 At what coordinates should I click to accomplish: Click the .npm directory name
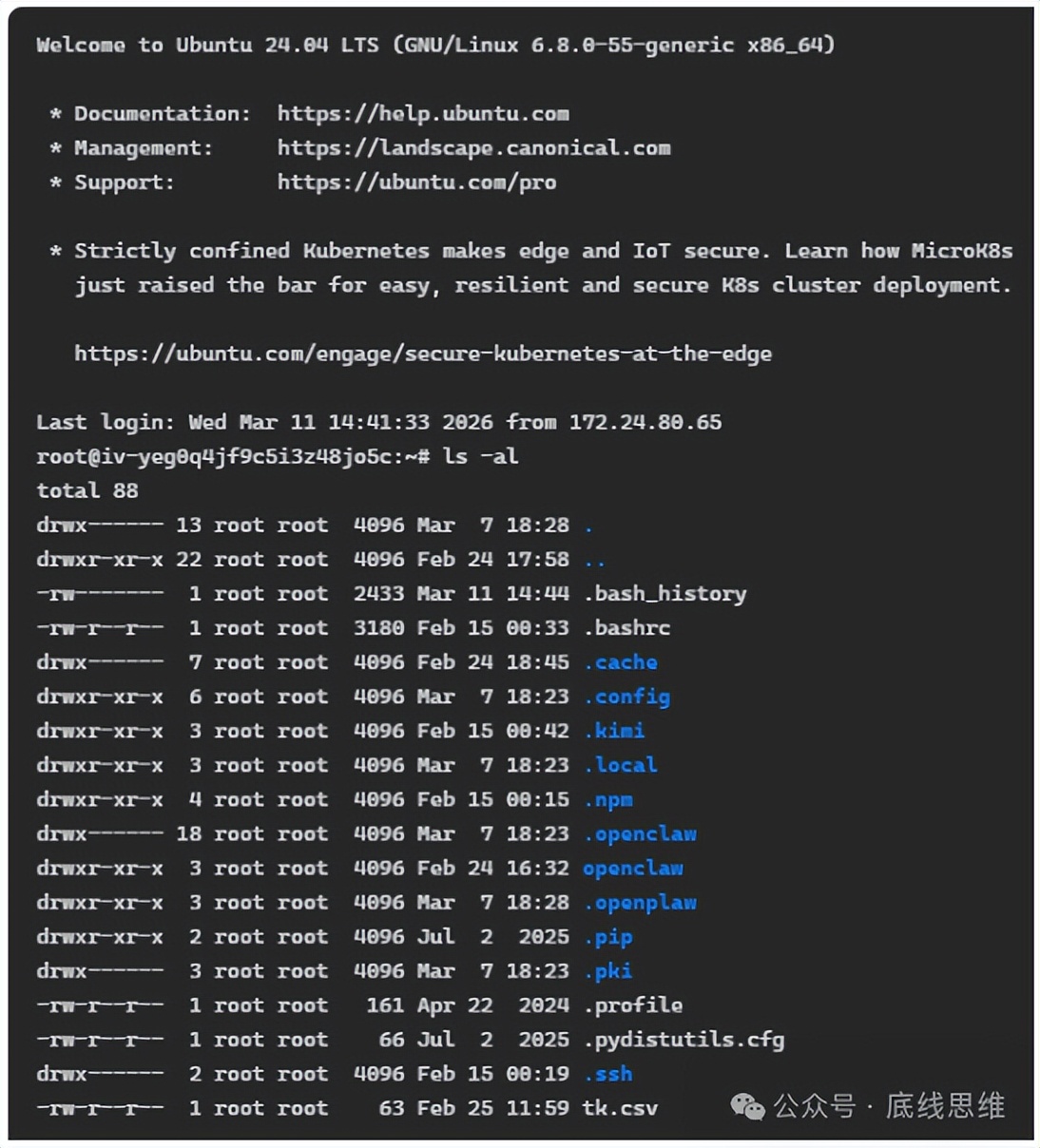608,800
